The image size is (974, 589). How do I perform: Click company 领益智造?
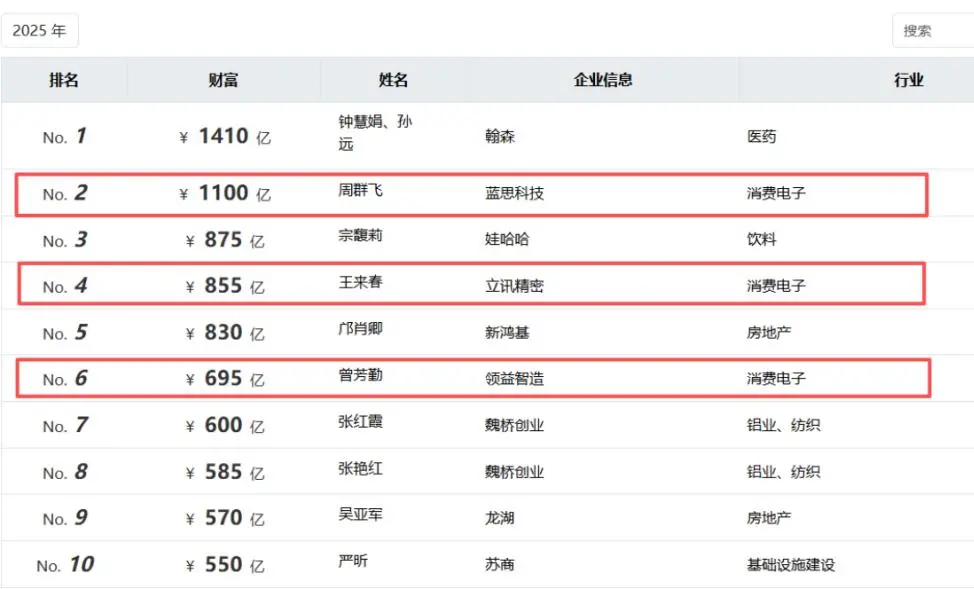[514, 378]
